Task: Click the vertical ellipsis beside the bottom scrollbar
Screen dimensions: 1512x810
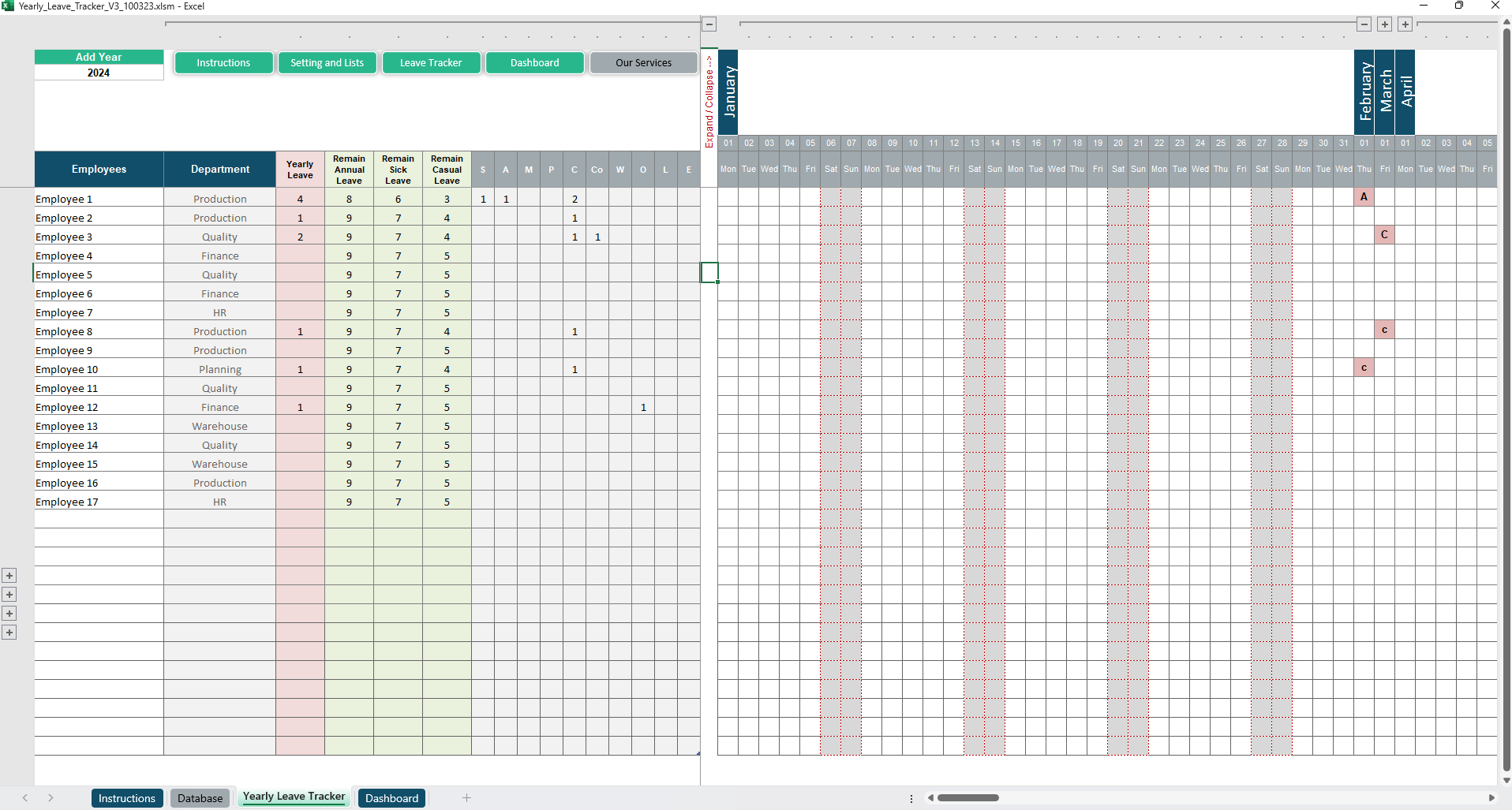Action: (912, 798)
